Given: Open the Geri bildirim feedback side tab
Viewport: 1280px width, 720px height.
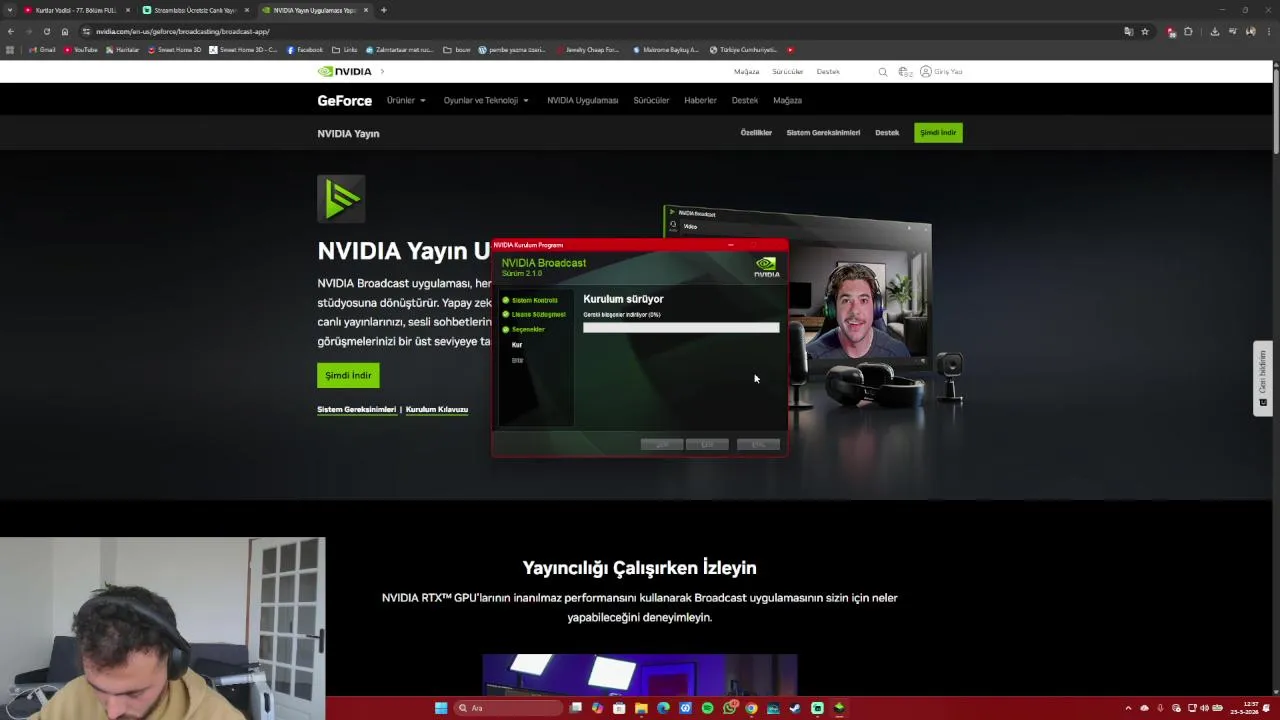Looking at the screenshot, I should click(1262, 378).
